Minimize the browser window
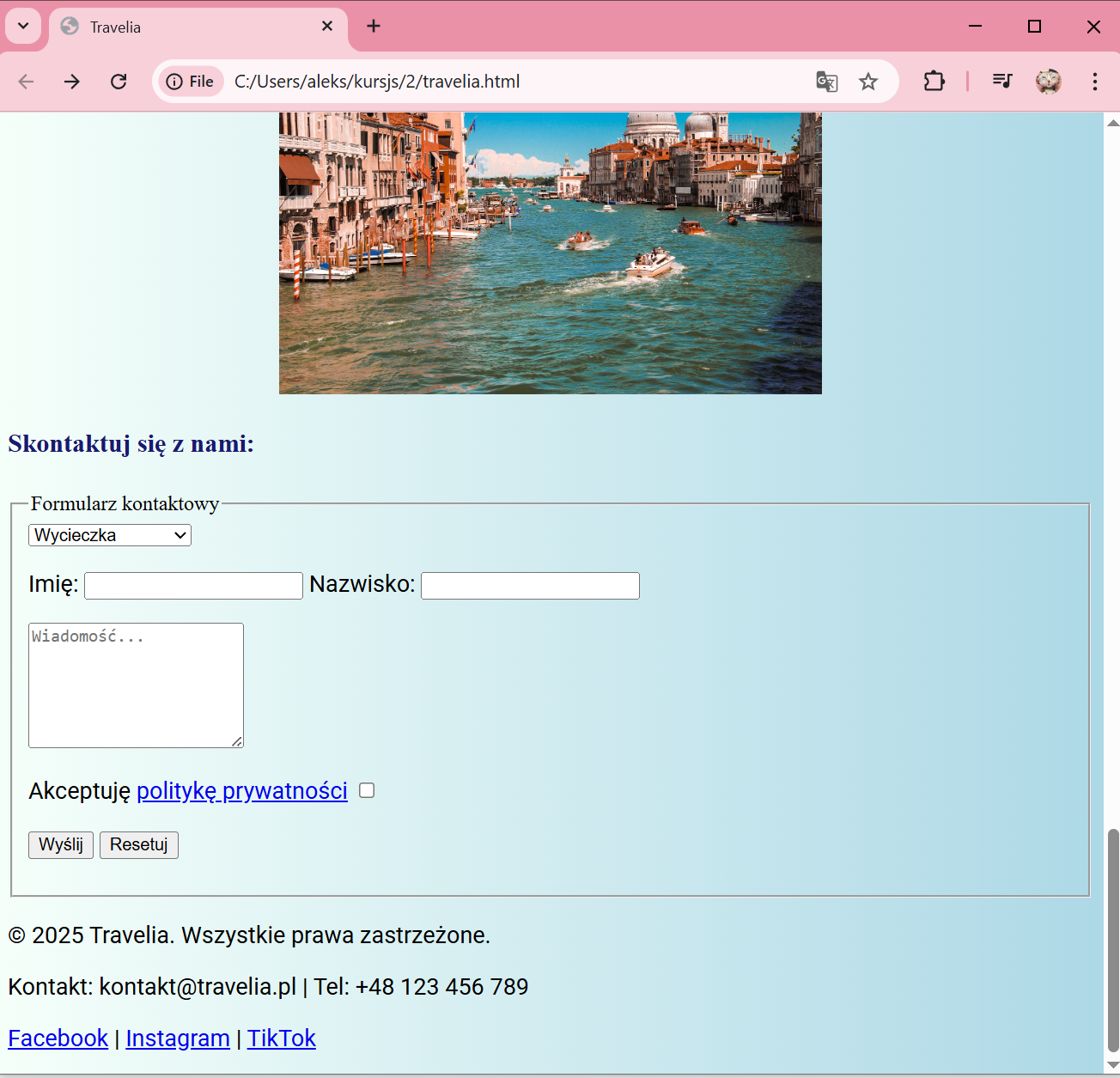The height and width of the screenshot is (1078, 1120). 975,27
